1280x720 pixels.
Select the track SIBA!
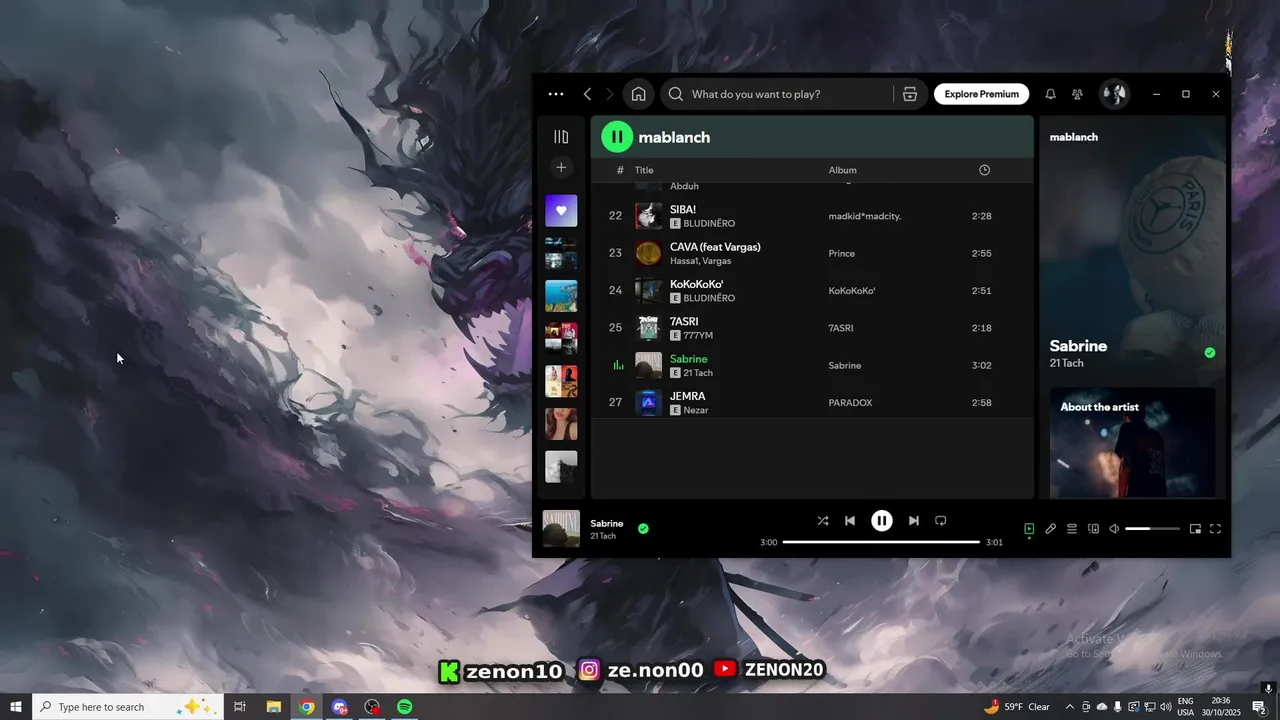[x=683, y=209]
